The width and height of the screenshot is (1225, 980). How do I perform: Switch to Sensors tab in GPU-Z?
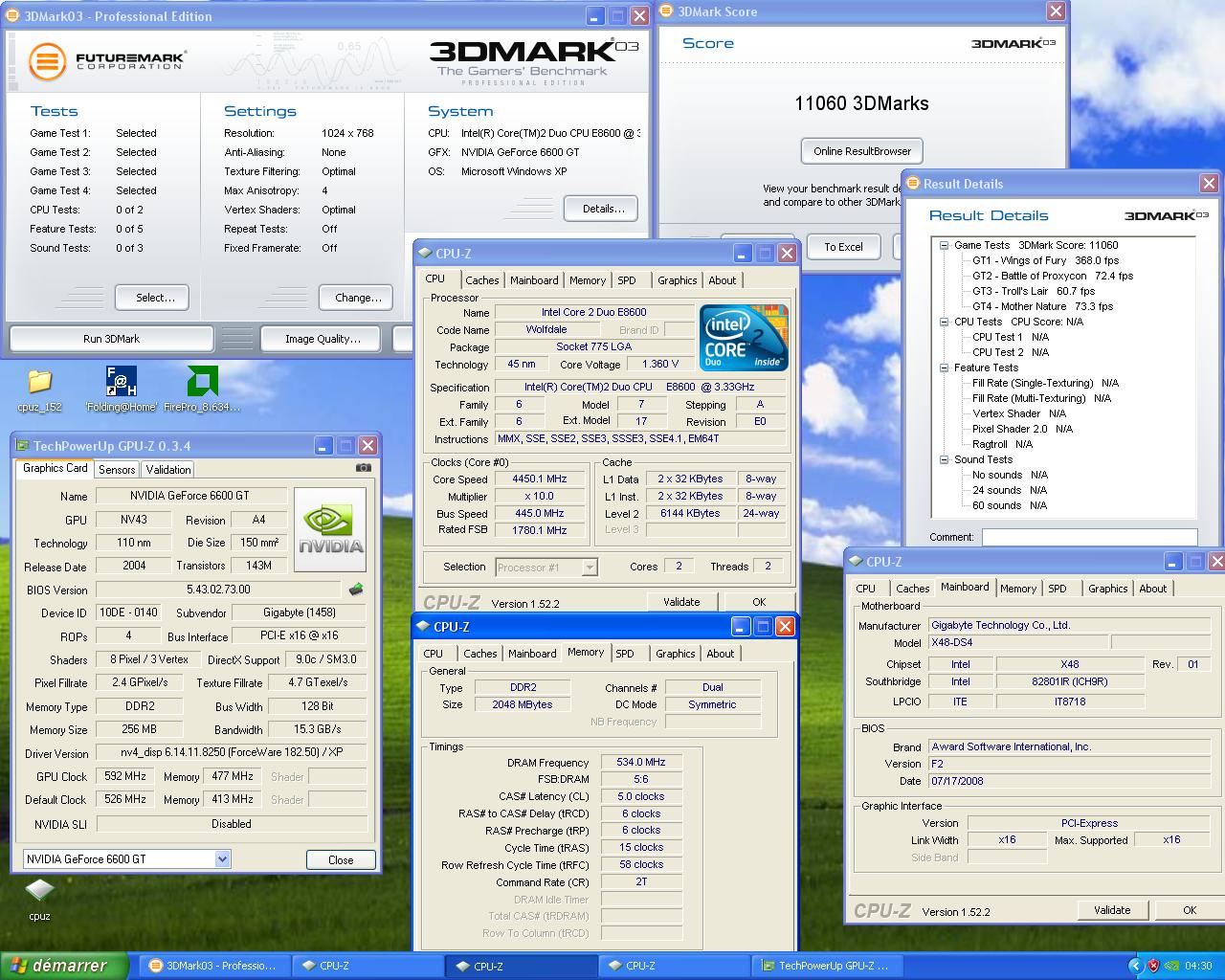[x=117, y=470]
